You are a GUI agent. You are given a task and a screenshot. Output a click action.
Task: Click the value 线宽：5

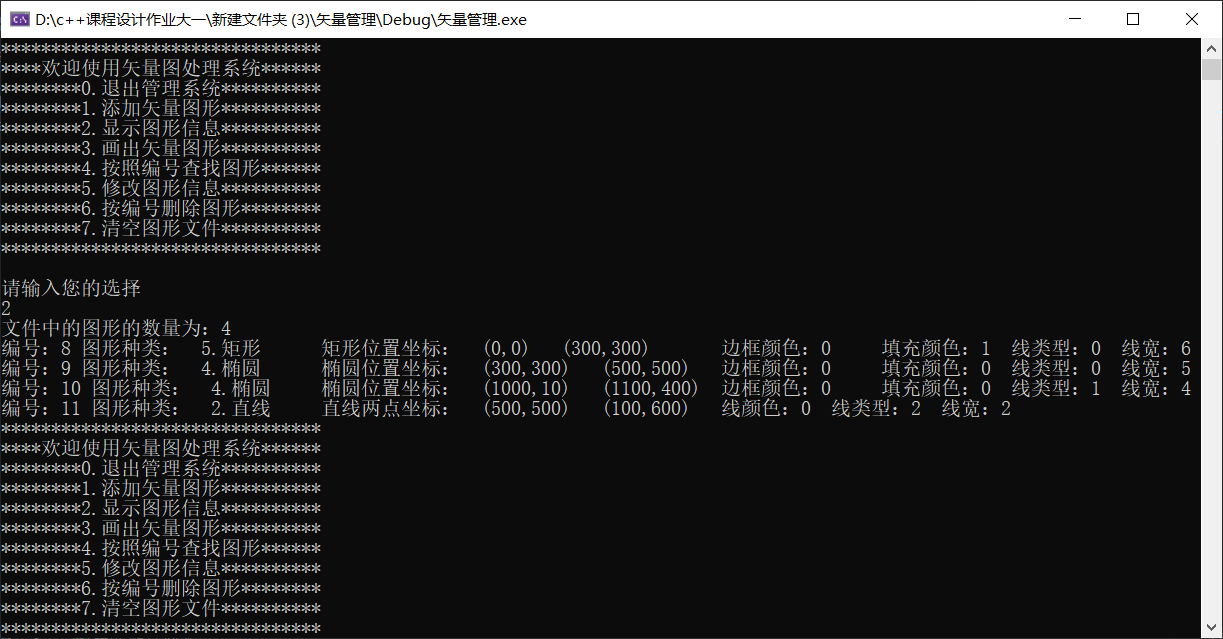(1156, 369)
